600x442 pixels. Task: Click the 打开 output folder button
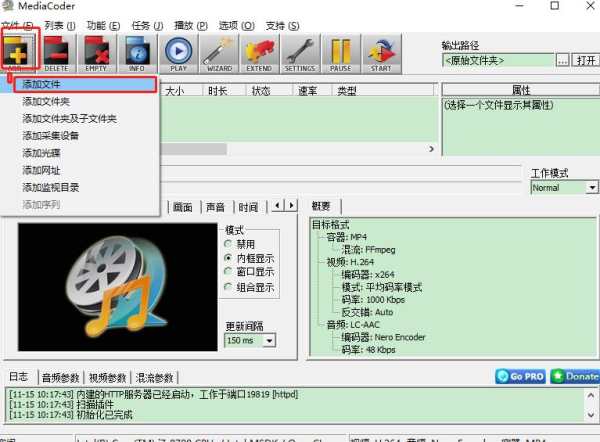585,60
